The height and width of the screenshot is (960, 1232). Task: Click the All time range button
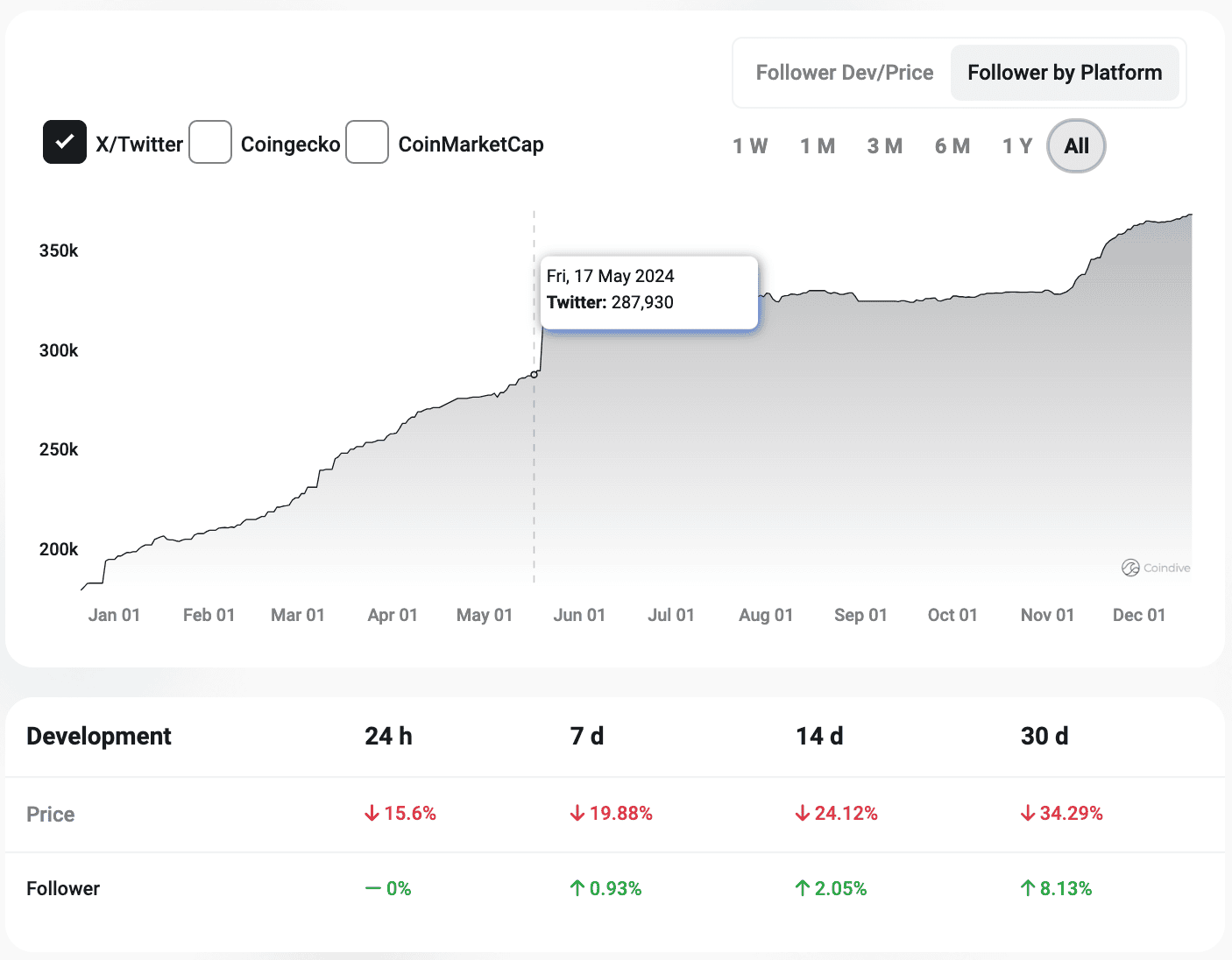pos(1076,146)
